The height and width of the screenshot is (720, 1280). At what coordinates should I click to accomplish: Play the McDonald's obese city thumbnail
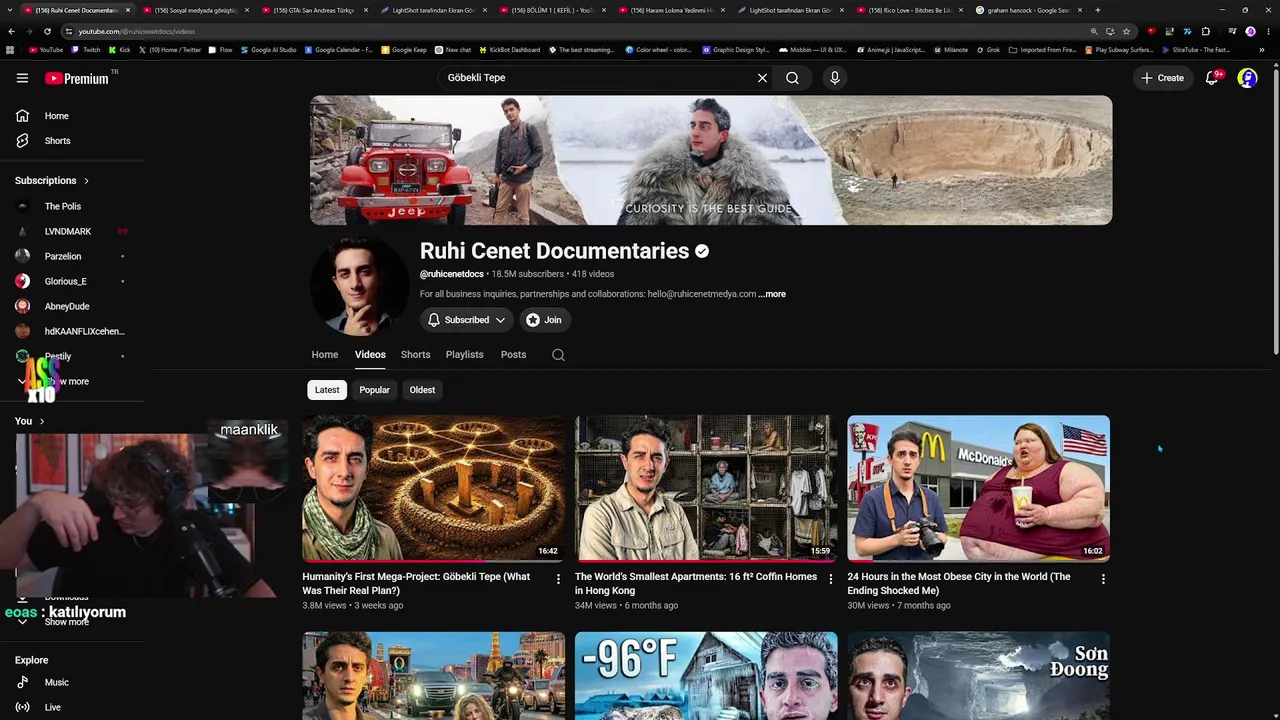click(979, 488)
